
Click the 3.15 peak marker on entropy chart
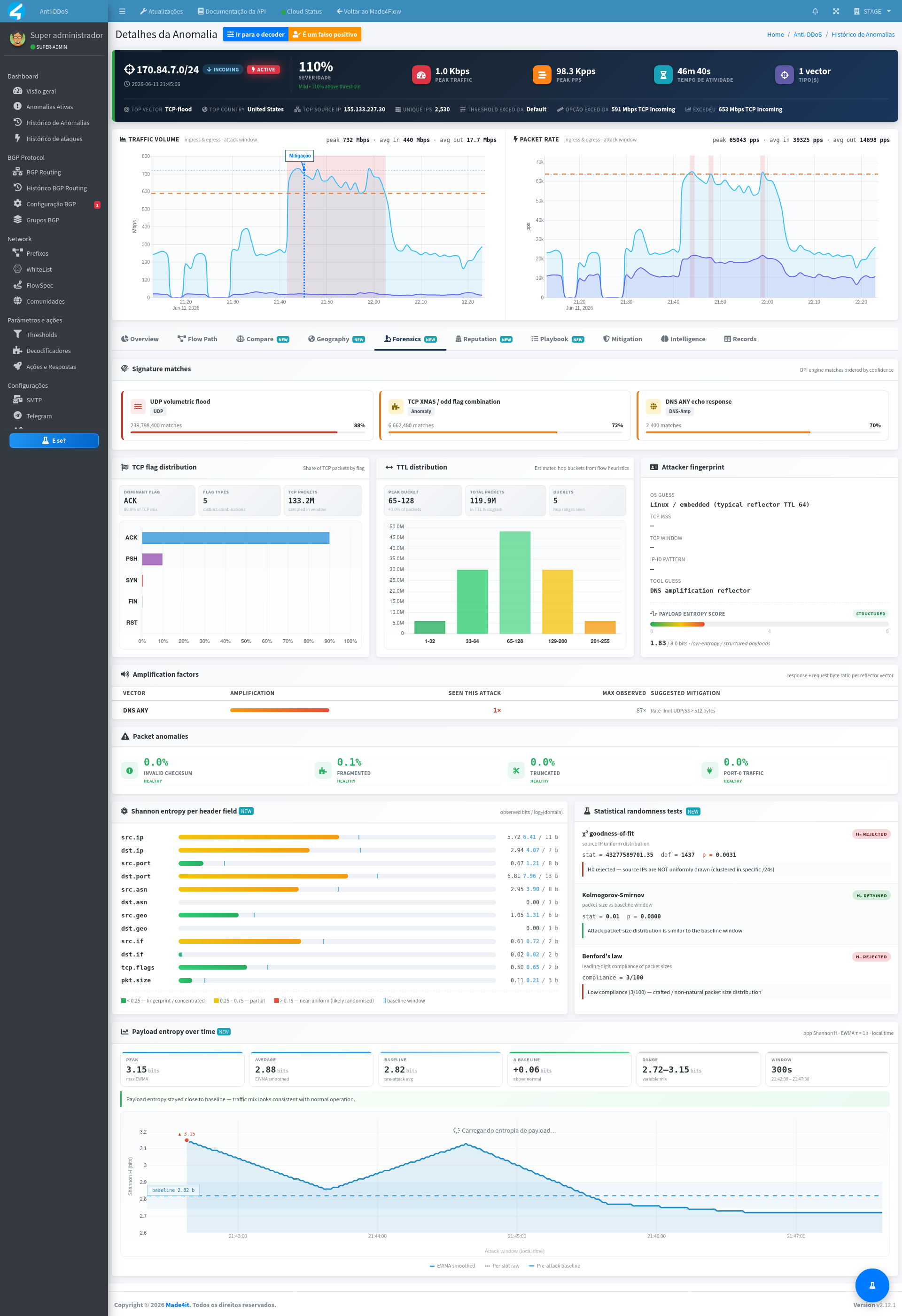coord(187,1140)
